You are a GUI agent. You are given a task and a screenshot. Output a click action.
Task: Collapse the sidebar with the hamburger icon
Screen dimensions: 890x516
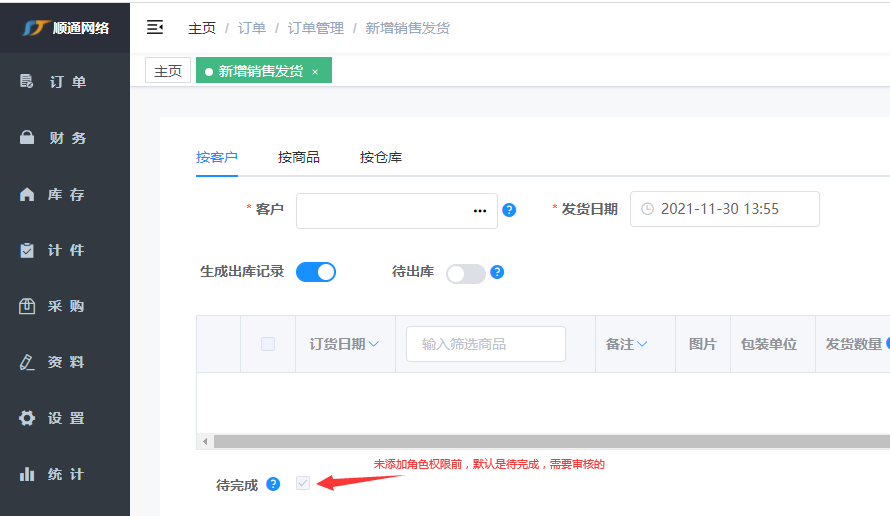(x=155, y=27)
